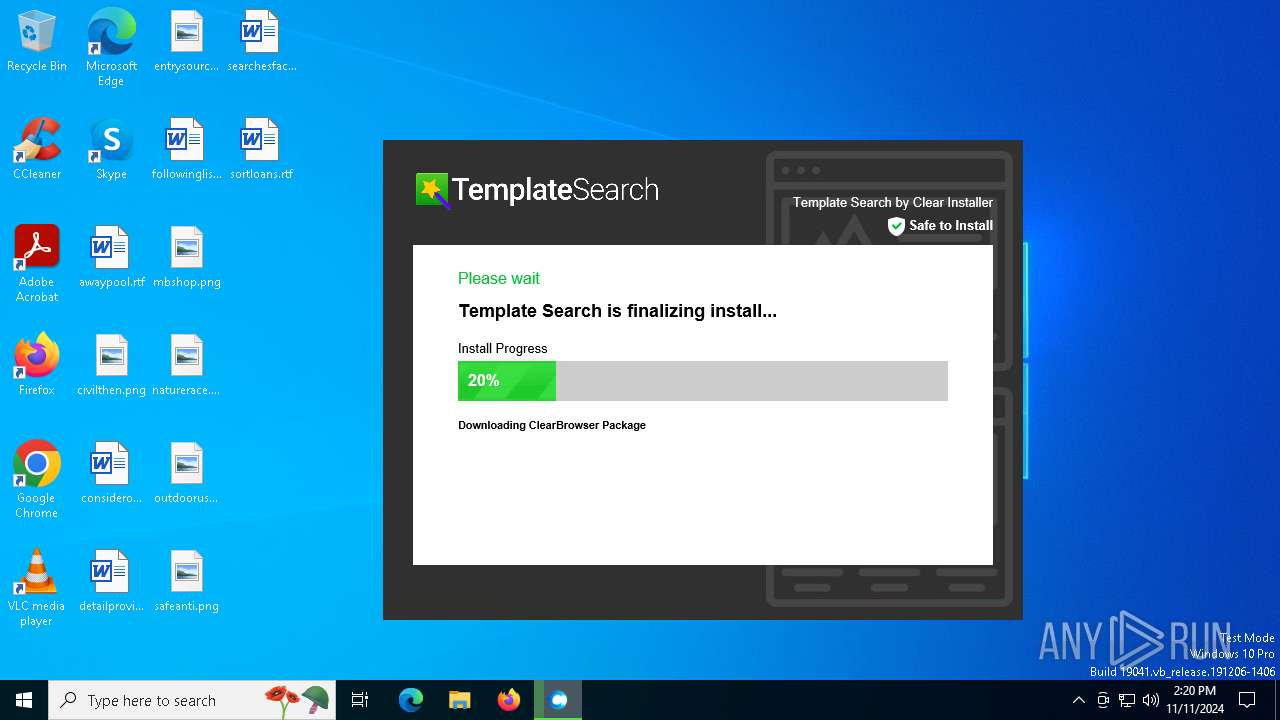Screen dimensions: 1280x720
Task: Click the 20% install progress bar
Action: (703, 381)
